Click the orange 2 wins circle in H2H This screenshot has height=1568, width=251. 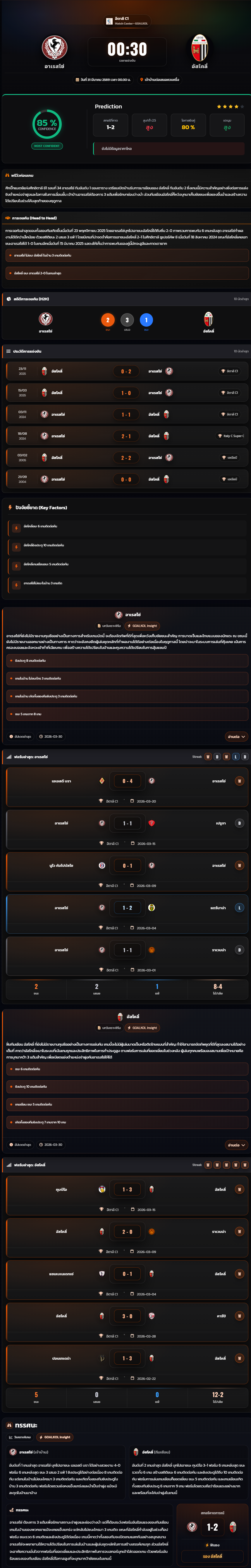(108, 320)
